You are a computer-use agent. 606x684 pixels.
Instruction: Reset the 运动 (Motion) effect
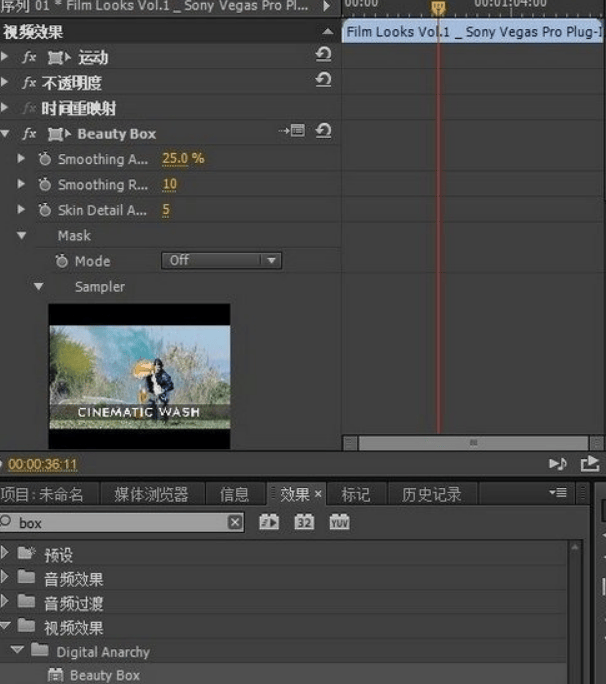tap(323, 55)
